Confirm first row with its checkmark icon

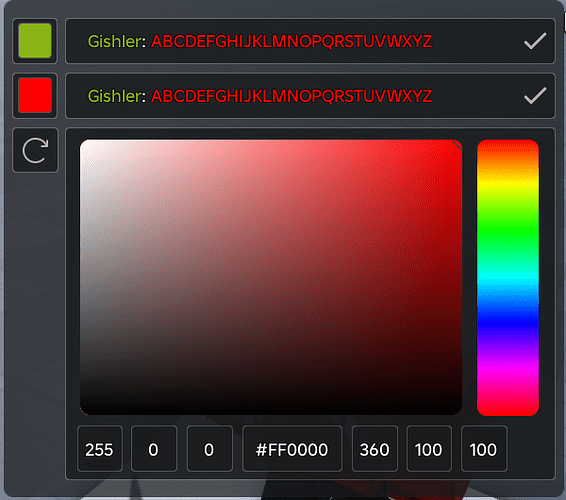point(535,41)
